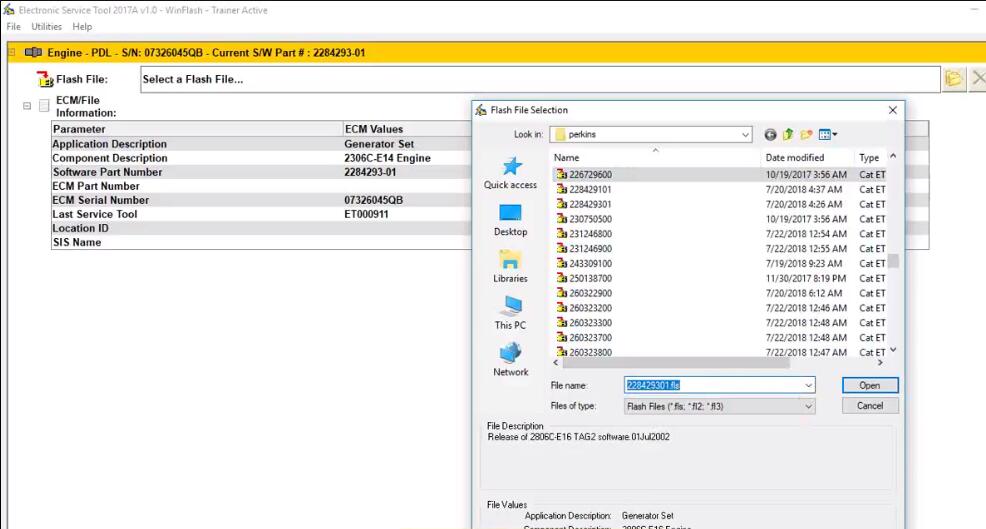Select the ECM Serial Number row
Screen dimensions: 986x529
click(x=261, y=200)
